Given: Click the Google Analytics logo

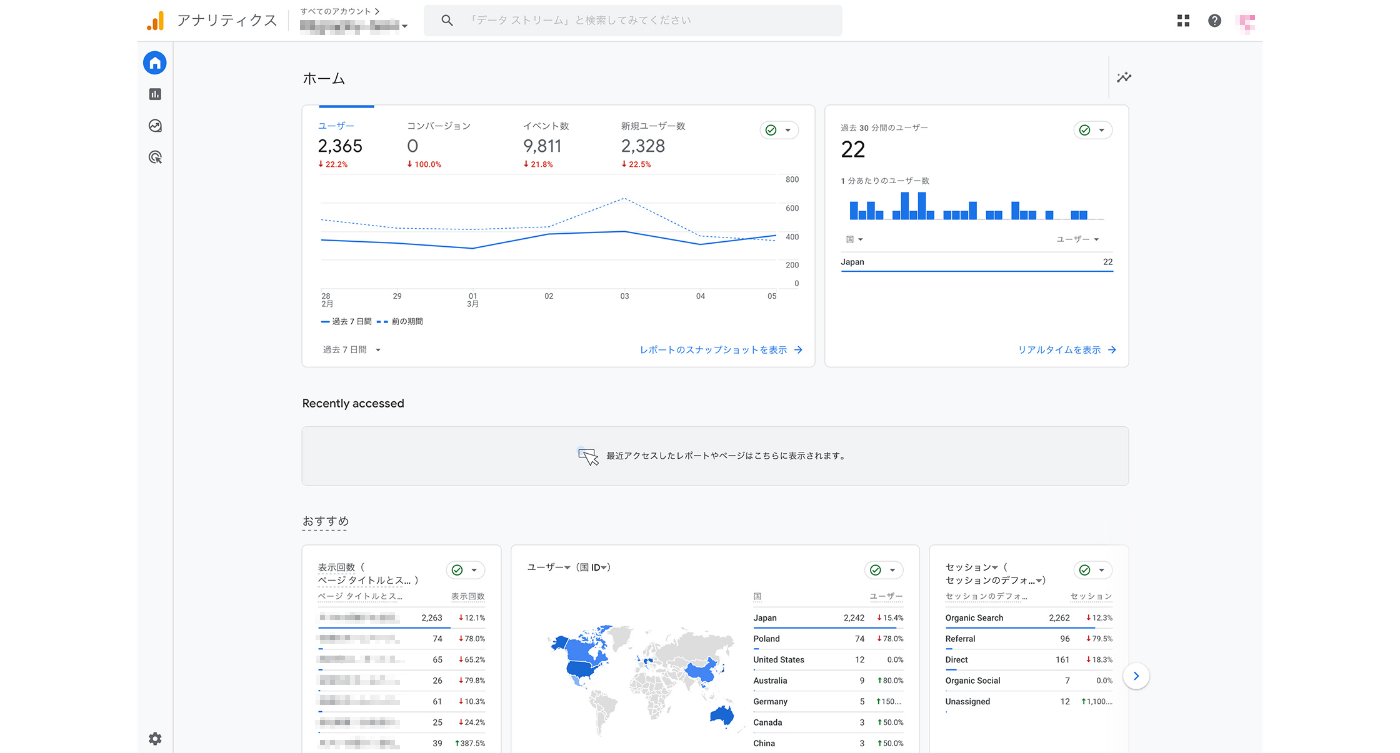Looking at the screenshot, I should tap(155, 20).
